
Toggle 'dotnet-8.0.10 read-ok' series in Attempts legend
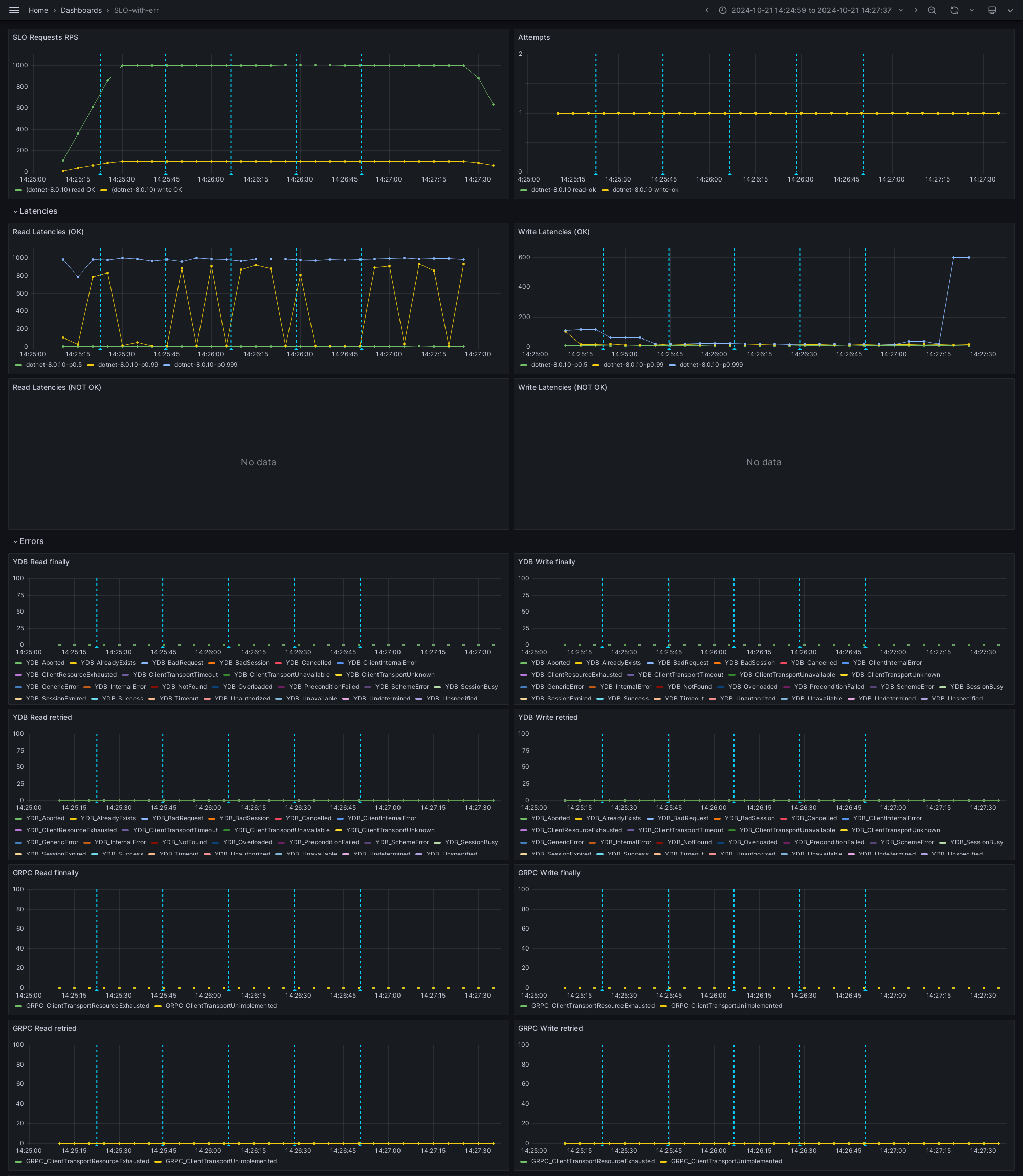pyautogui.click(x=564, y=190)
